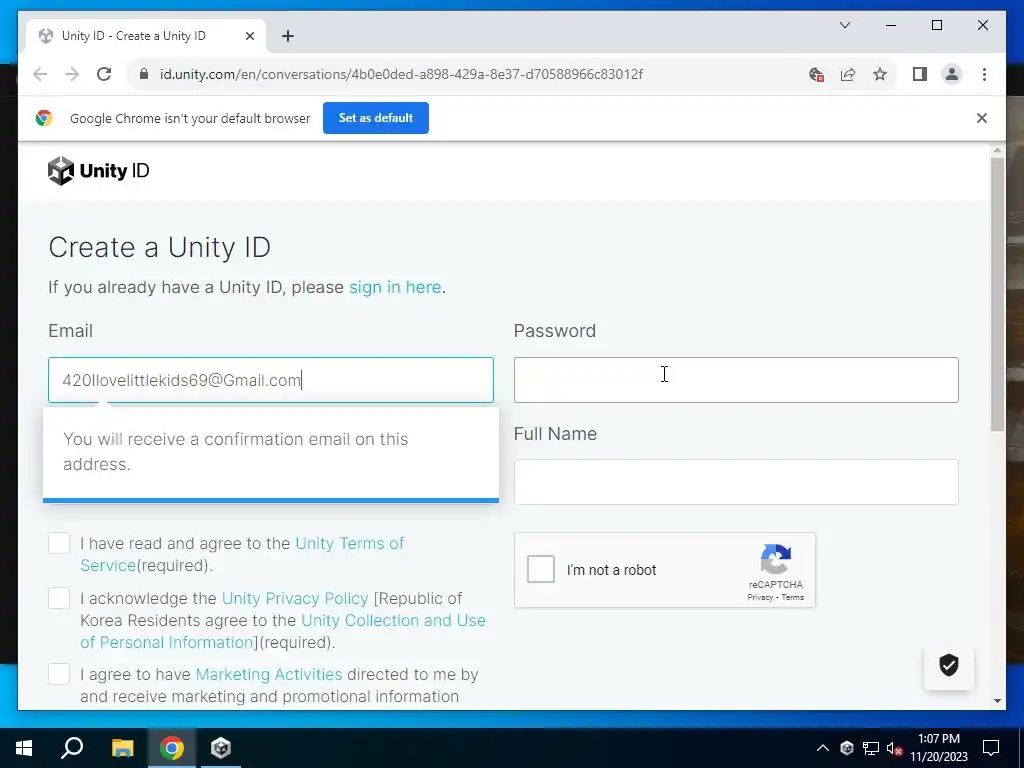Open the Chrome profile avatar
The width and height of the screenshot is (1024, 768).
(x=952, y=74)
